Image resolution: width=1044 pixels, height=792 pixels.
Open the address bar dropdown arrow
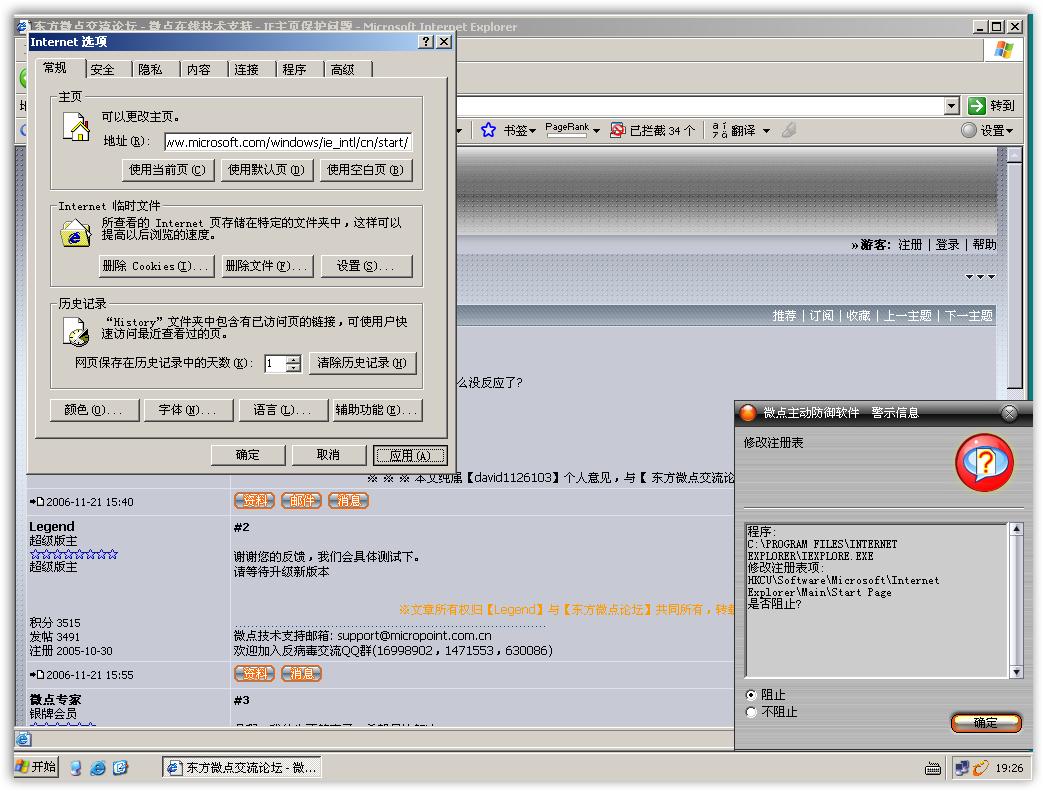952,106
